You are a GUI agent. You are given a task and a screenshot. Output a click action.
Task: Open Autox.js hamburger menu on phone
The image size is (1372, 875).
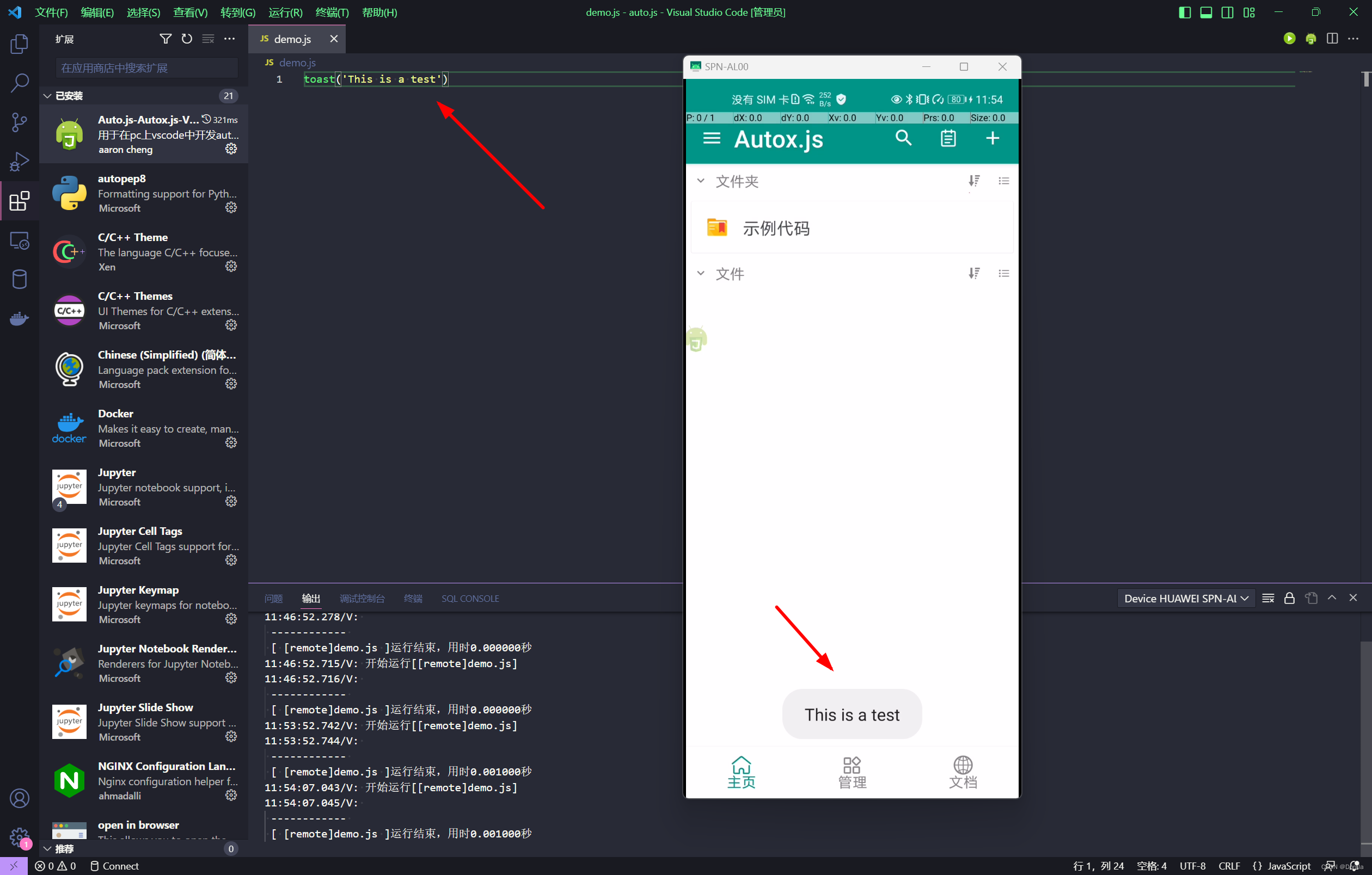pos(712,138)
